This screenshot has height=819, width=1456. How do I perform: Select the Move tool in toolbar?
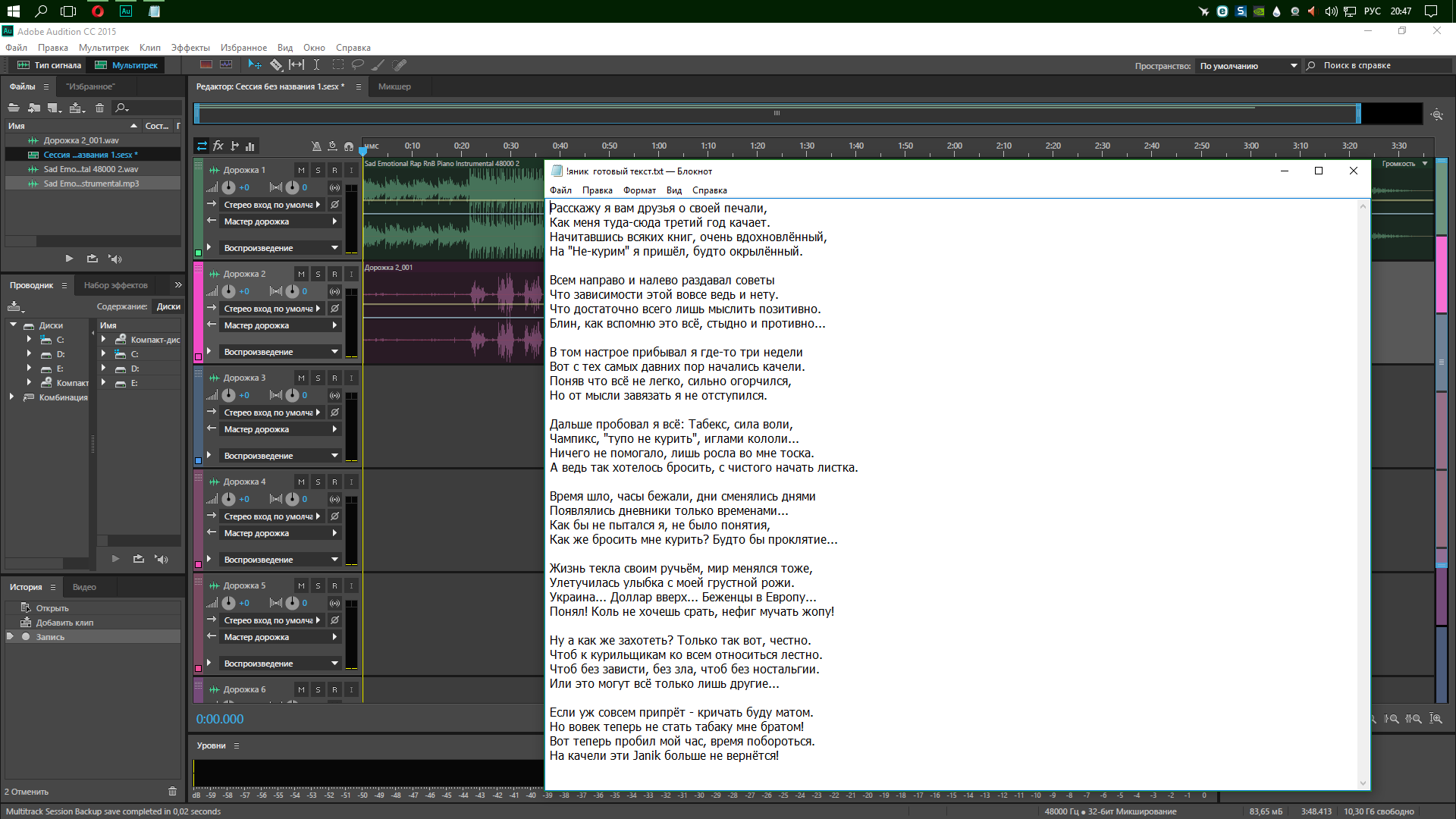(255, 65)
